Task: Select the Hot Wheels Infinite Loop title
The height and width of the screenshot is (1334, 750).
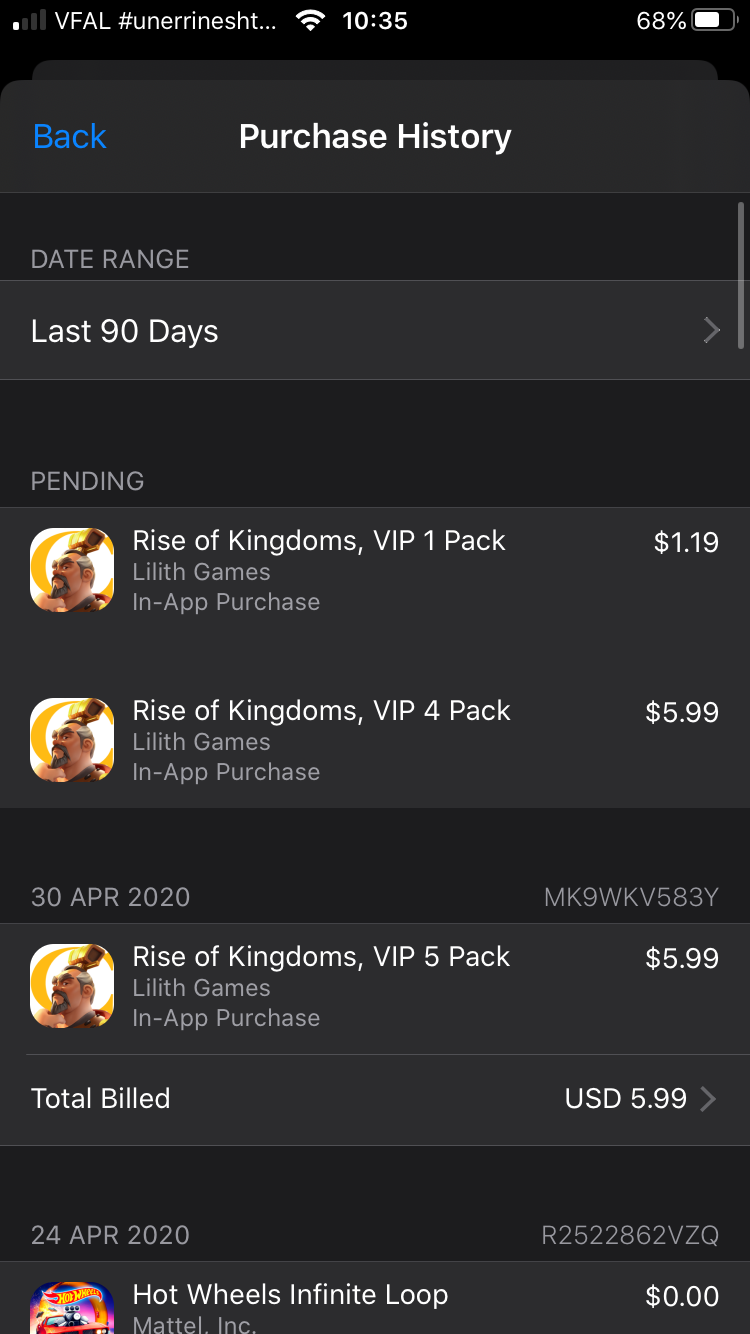Action: pos(290,1295)
